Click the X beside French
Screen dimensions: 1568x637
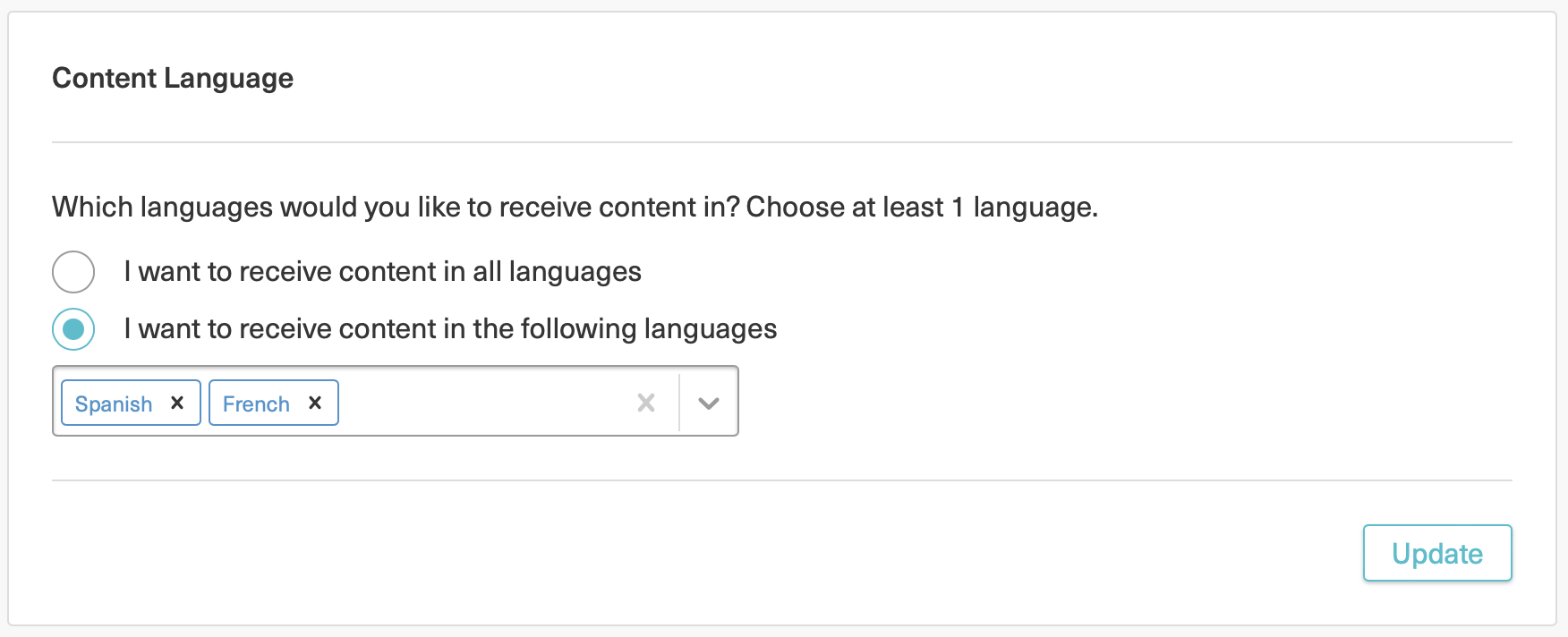click(315, 403)
